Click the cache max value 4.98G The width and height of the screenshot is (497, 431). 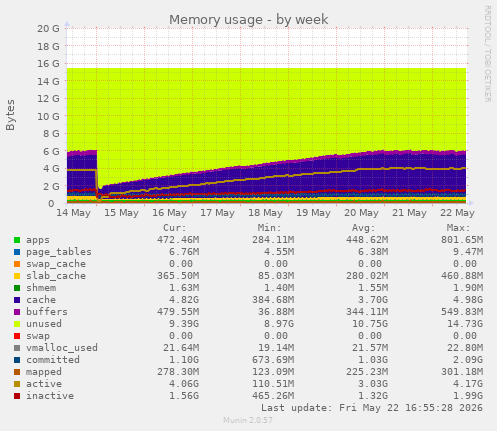click(x=468, y=300)
